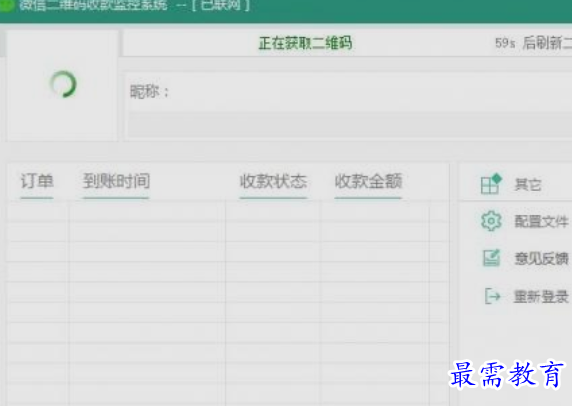This screenshot has height=406, width=572.
Task: Click the loading spinner in QR code area
Action: click(63, 84)
